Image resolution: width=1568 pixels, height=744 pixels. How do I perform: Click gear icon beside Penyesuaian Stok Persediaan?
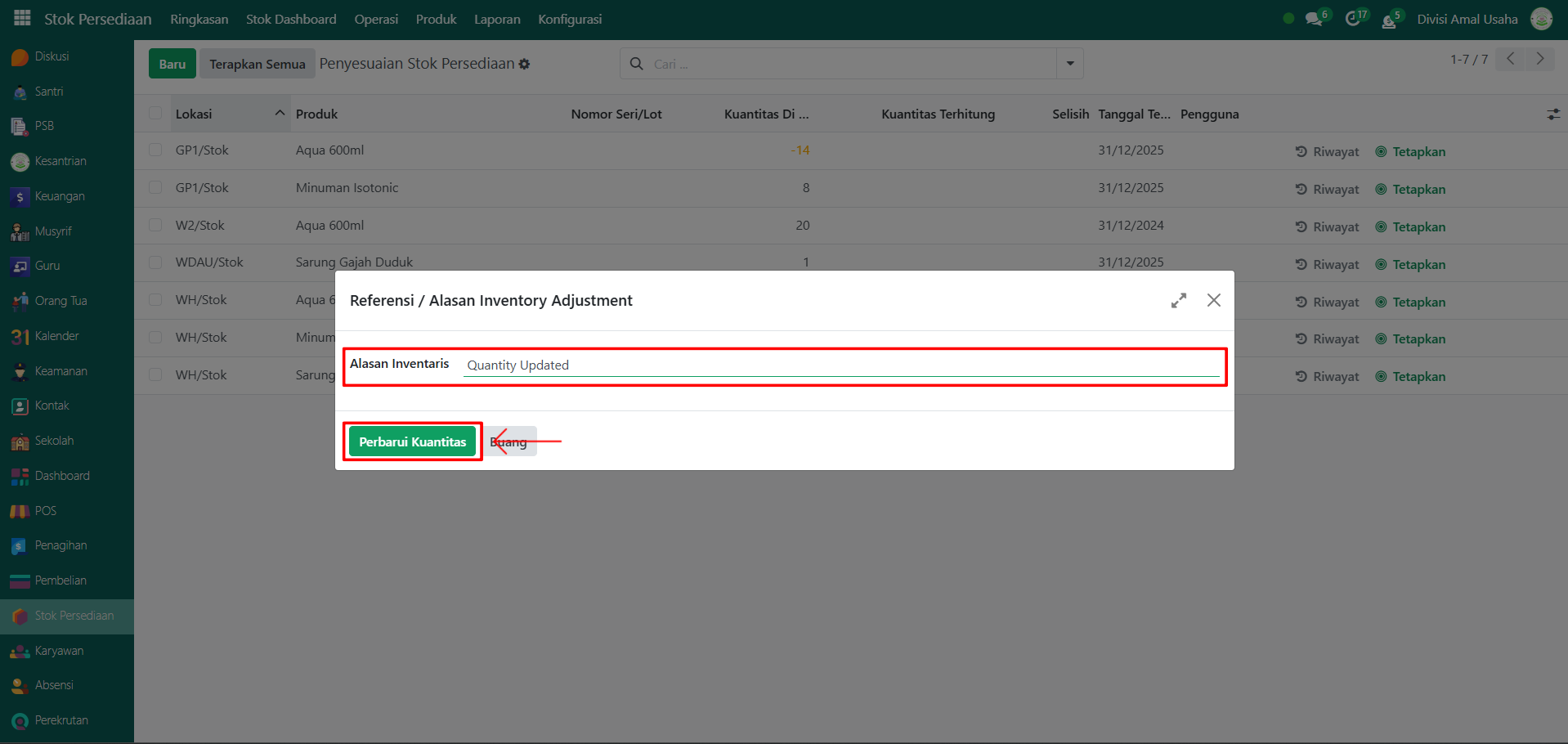(x=525, y=64)
